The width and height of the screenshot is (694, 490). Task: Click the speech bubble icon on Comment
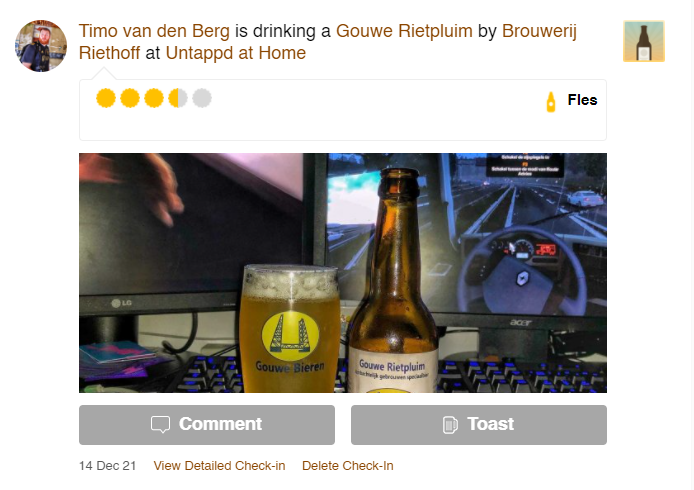[160, 424]
